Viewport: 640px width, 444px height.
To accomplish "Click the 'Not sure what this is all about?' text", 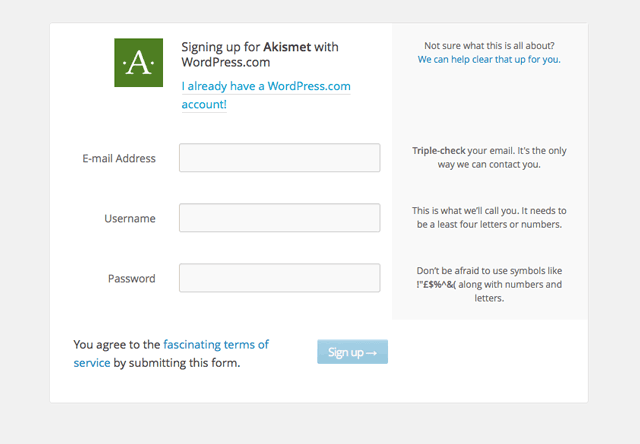I will (x=489, y=45).
